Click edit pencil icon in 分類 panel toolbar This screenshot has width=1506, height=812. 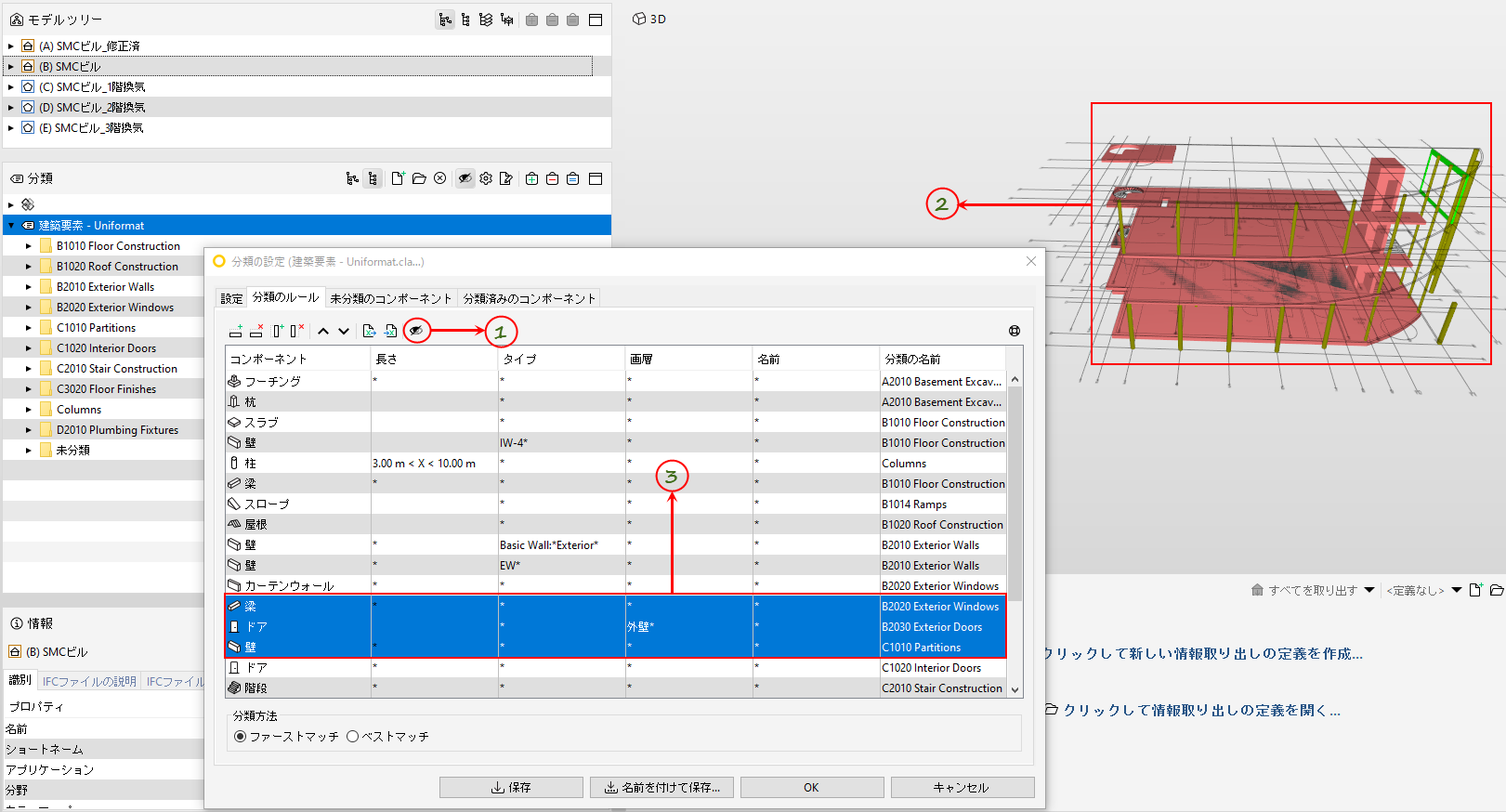[506, 178]
